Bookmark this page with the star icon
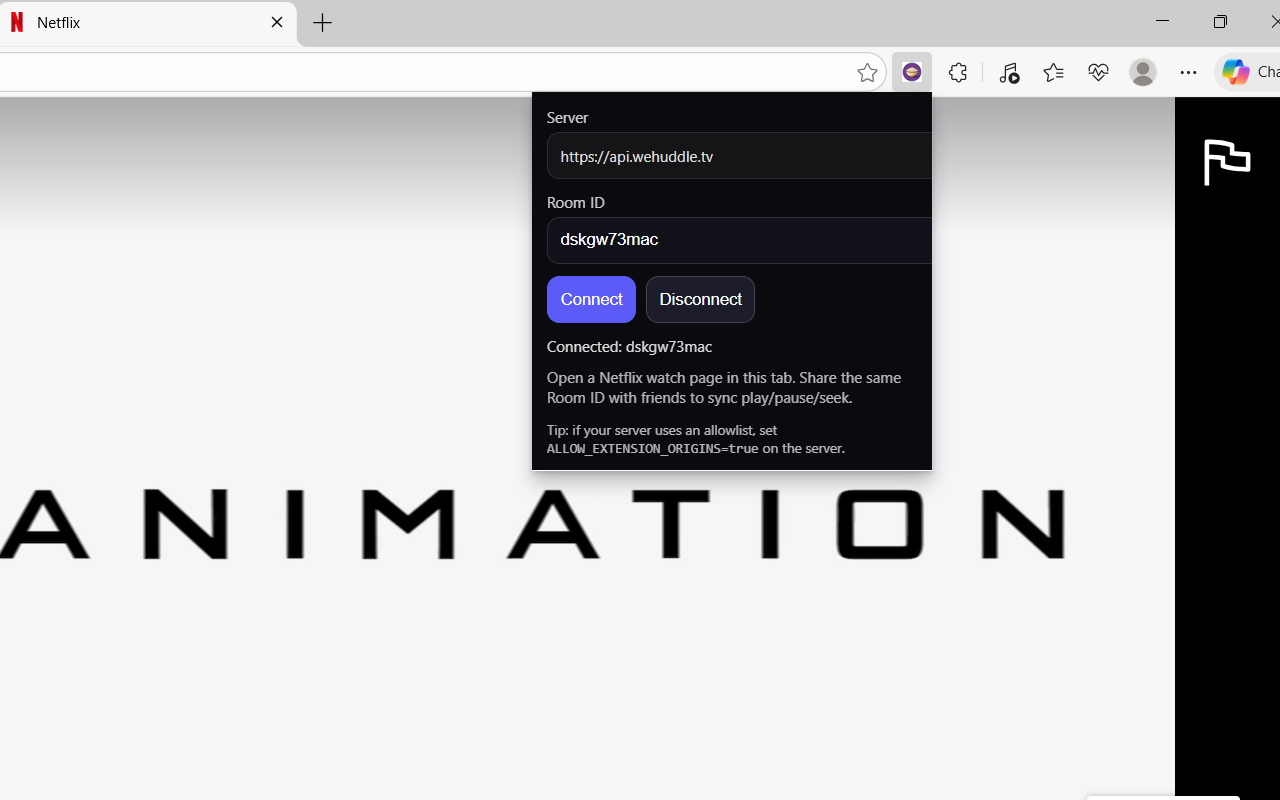 coord(867,72)
